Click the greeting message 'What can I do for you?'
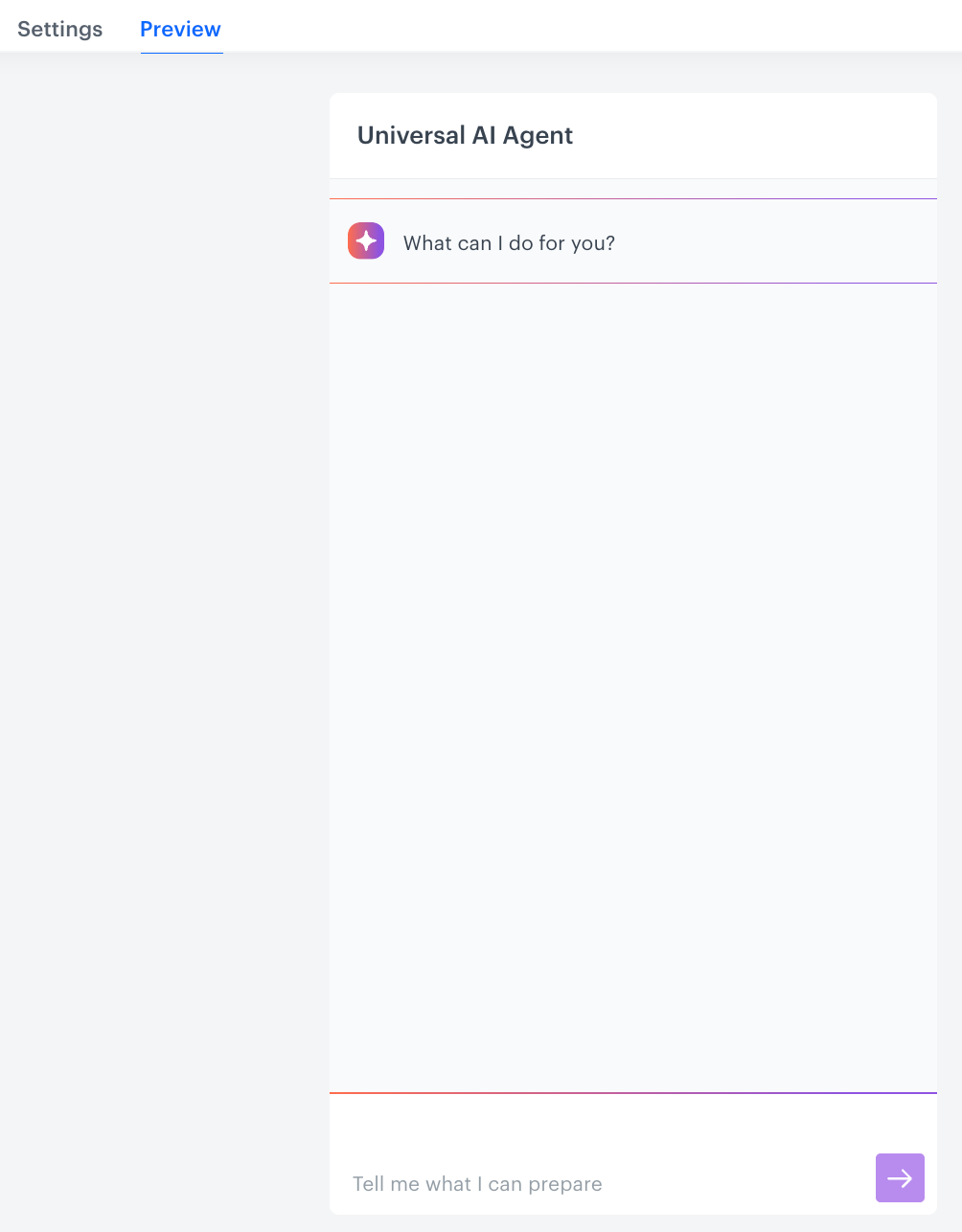962x1232 pixels. (509, 242)
